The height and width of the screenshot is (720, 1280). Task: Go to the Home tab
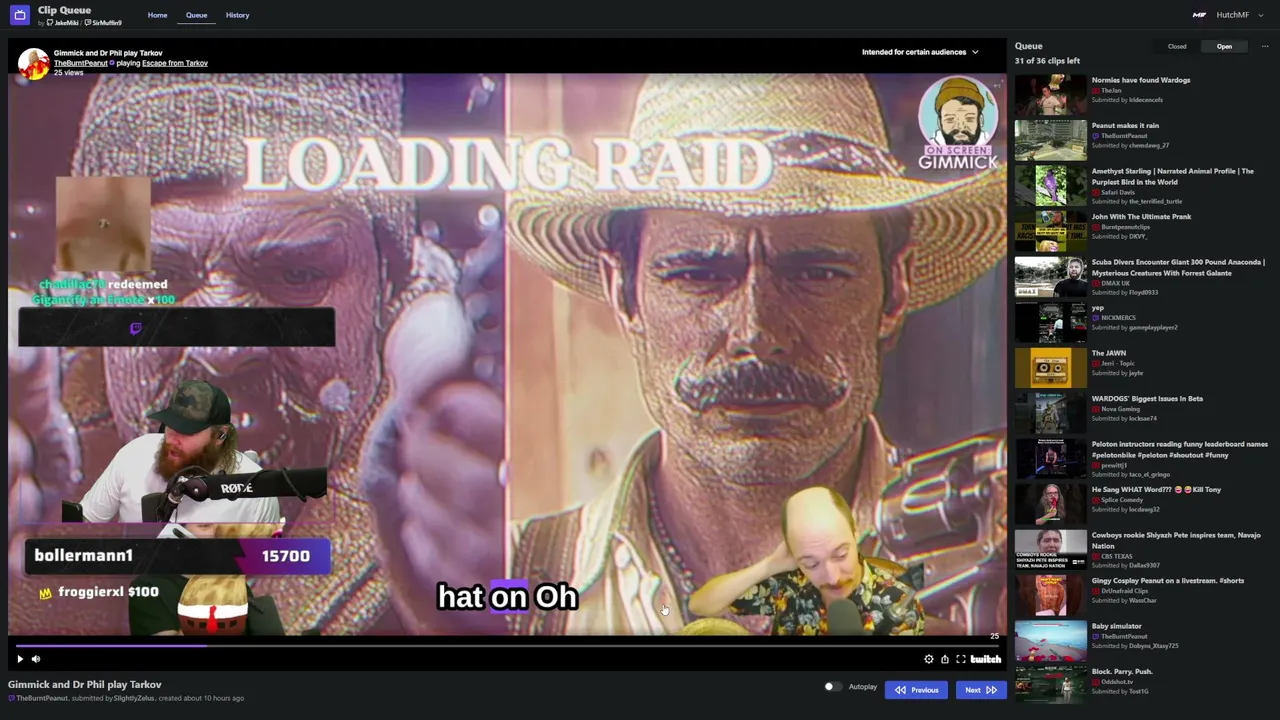[157, 15]
